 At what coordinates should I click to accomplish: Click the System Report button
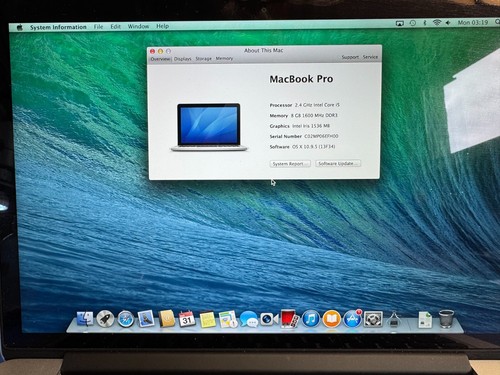click(290, 164)
